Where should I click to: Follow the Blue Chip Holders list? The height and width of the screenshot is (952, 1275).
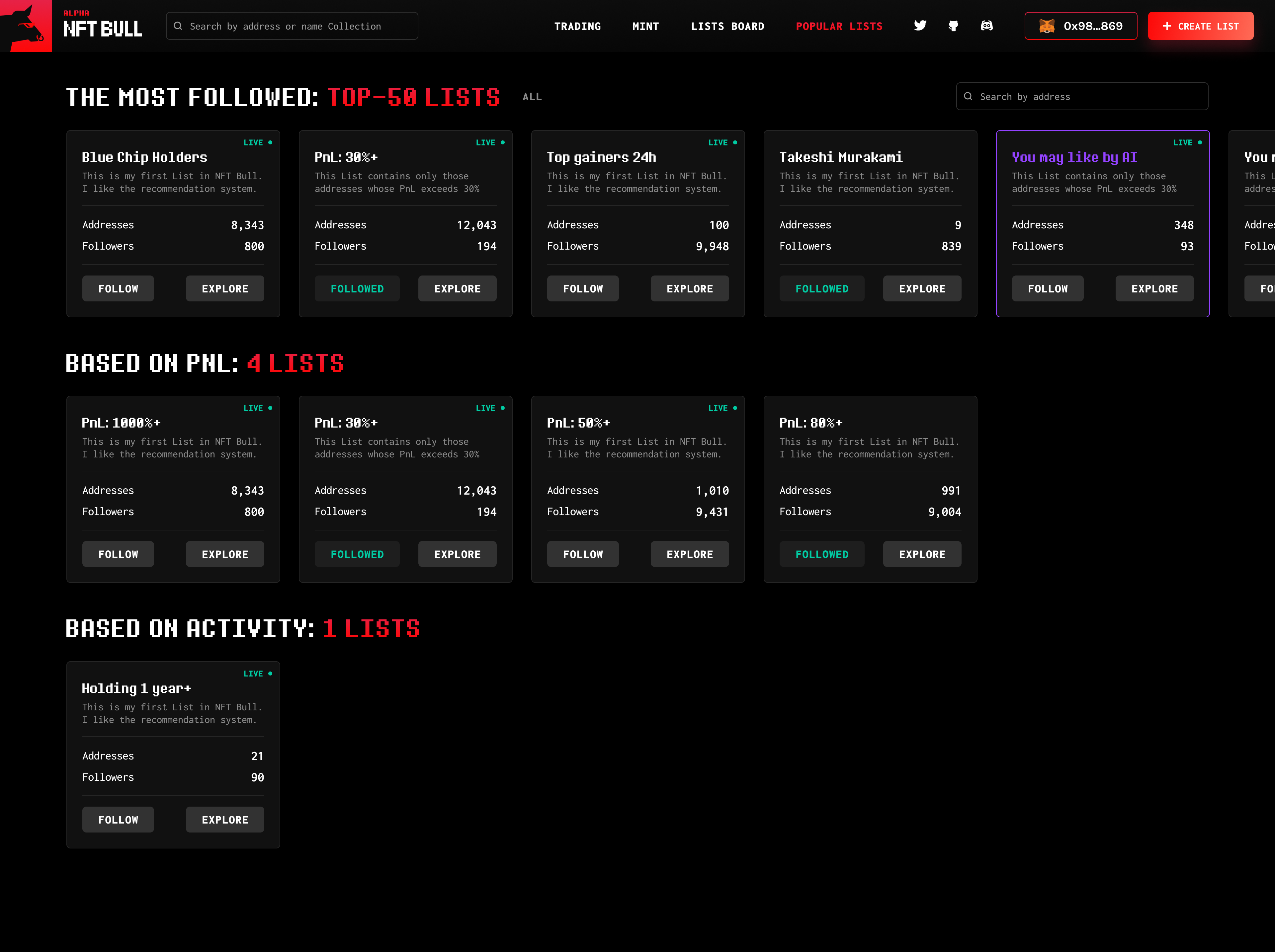tap(118, 289)
